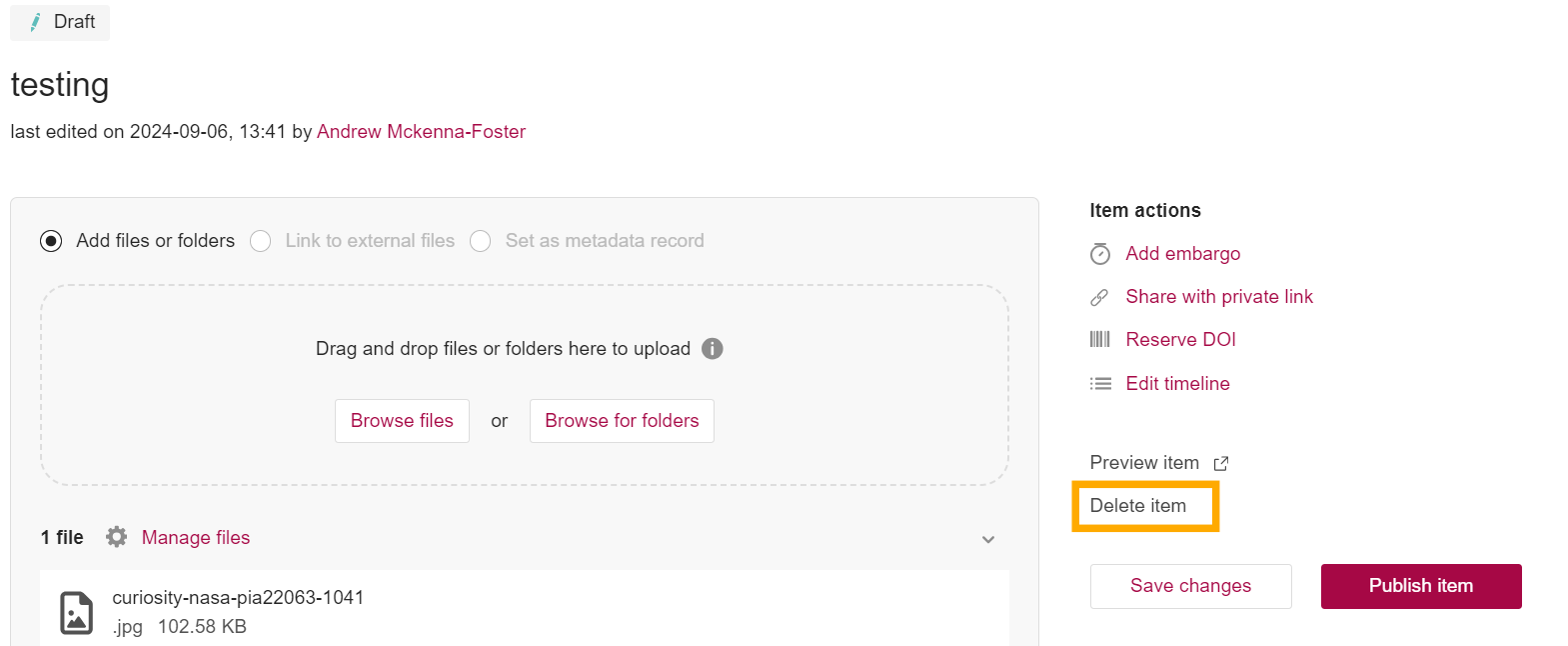Collapse the file list chevron

pyautogui.click(x=988, y=540)
